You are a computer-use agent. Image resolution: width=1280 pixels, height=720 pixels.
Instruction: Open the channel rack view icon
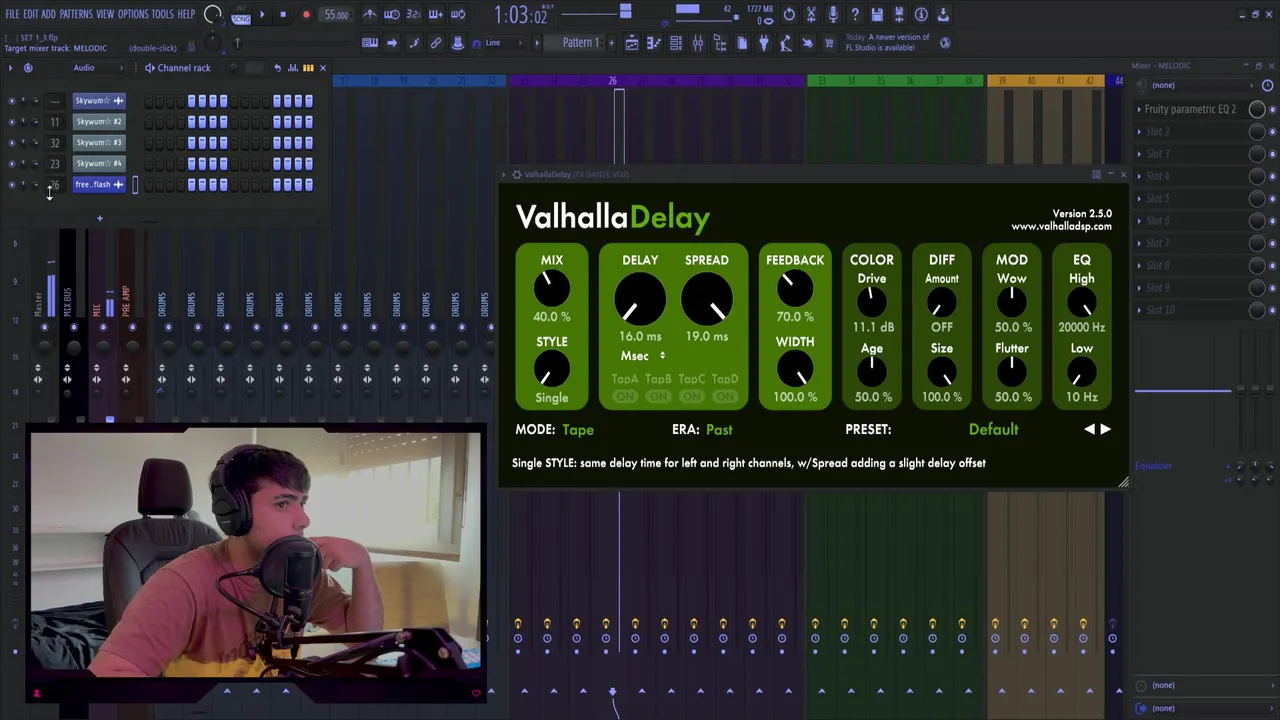click(x=675, y=43)
